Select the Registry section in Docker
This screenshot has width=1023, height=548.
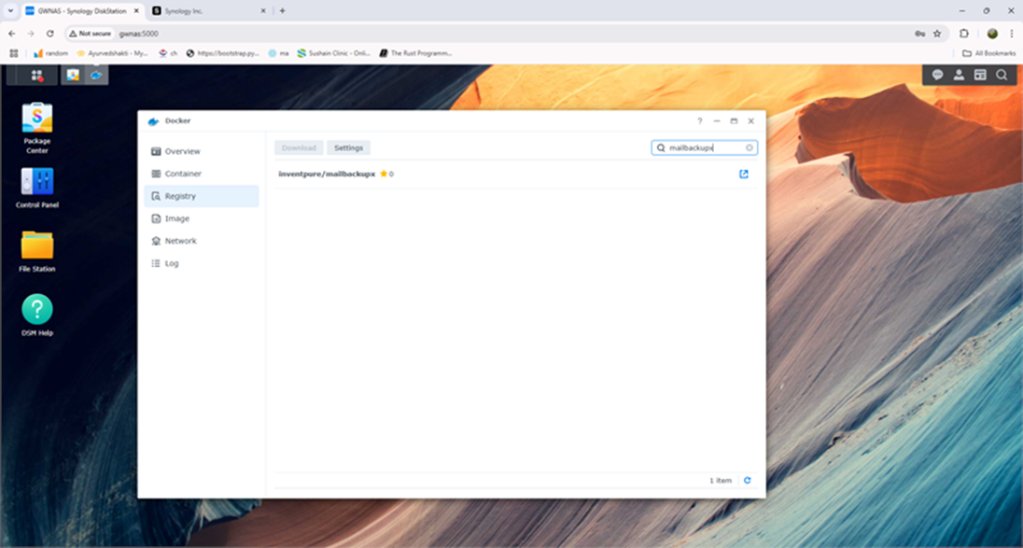click(201, 196)
